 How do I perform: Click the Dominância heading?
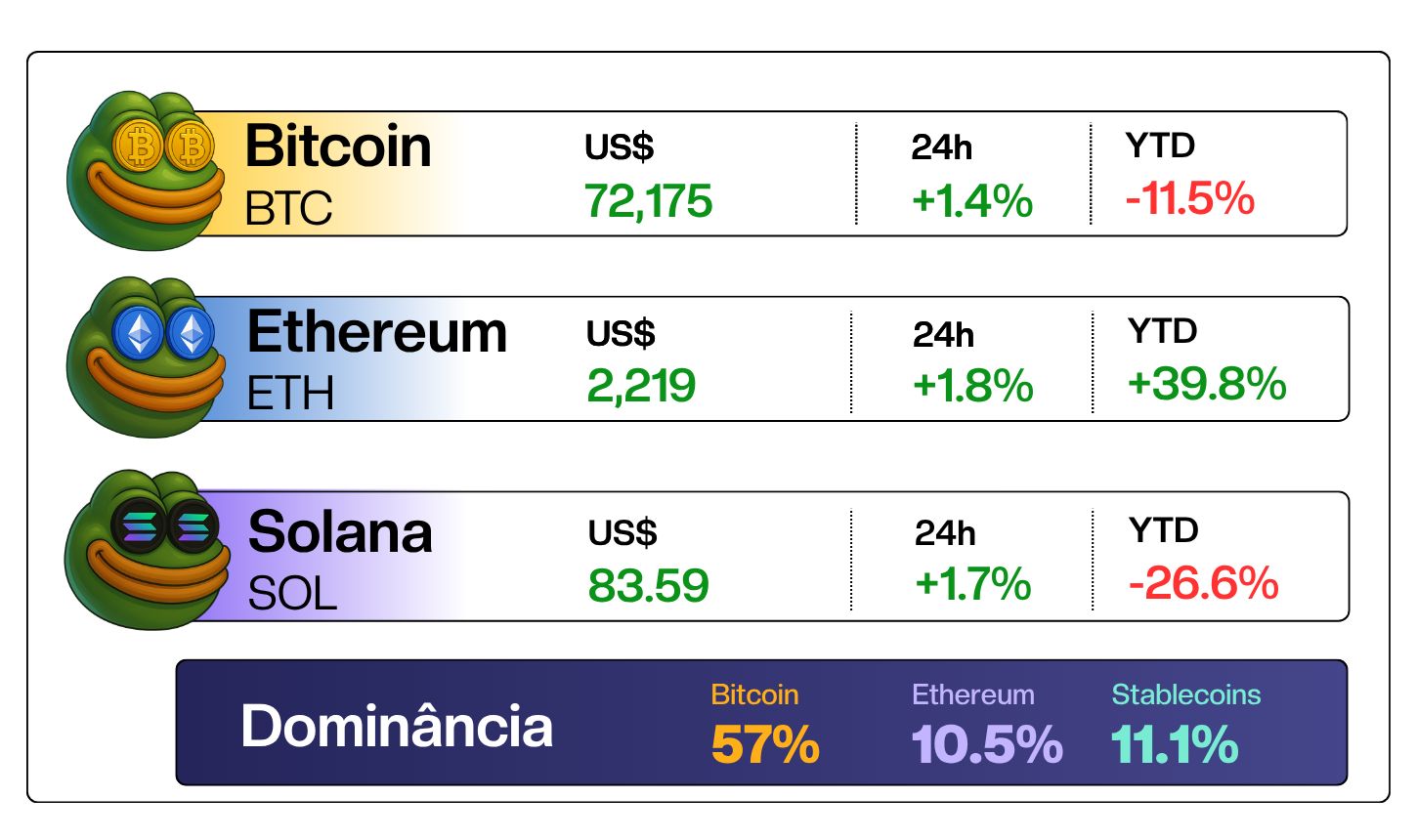tap(397, 727)
